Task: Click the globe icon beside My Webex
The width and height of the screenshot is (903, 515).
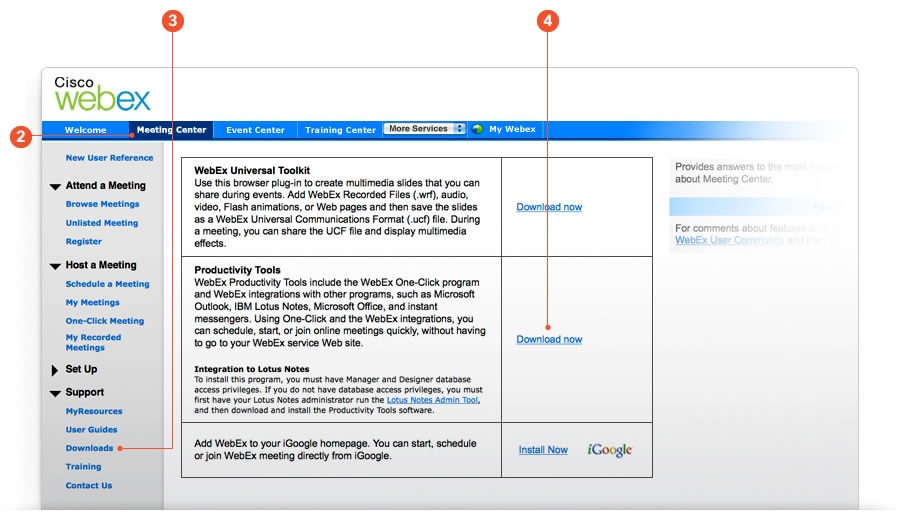Action: click(477, 129)
